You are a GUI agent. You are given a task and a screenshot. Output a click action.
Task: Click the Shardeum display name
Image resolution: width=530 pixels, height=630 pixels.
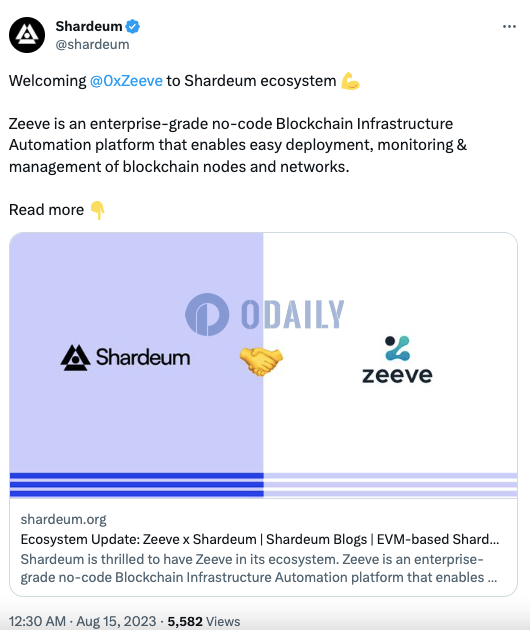click(x=89, y=27)
